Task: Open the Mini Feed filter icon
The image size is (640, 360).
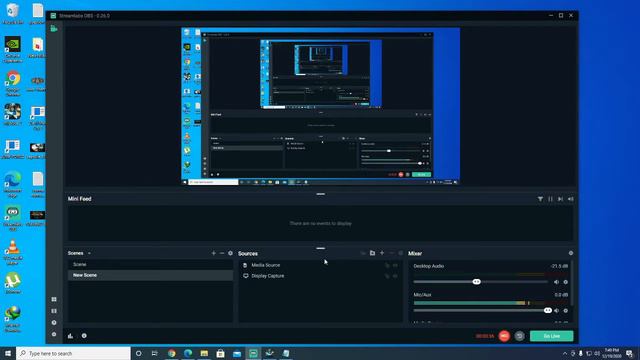Action: (x=540, y=199)
